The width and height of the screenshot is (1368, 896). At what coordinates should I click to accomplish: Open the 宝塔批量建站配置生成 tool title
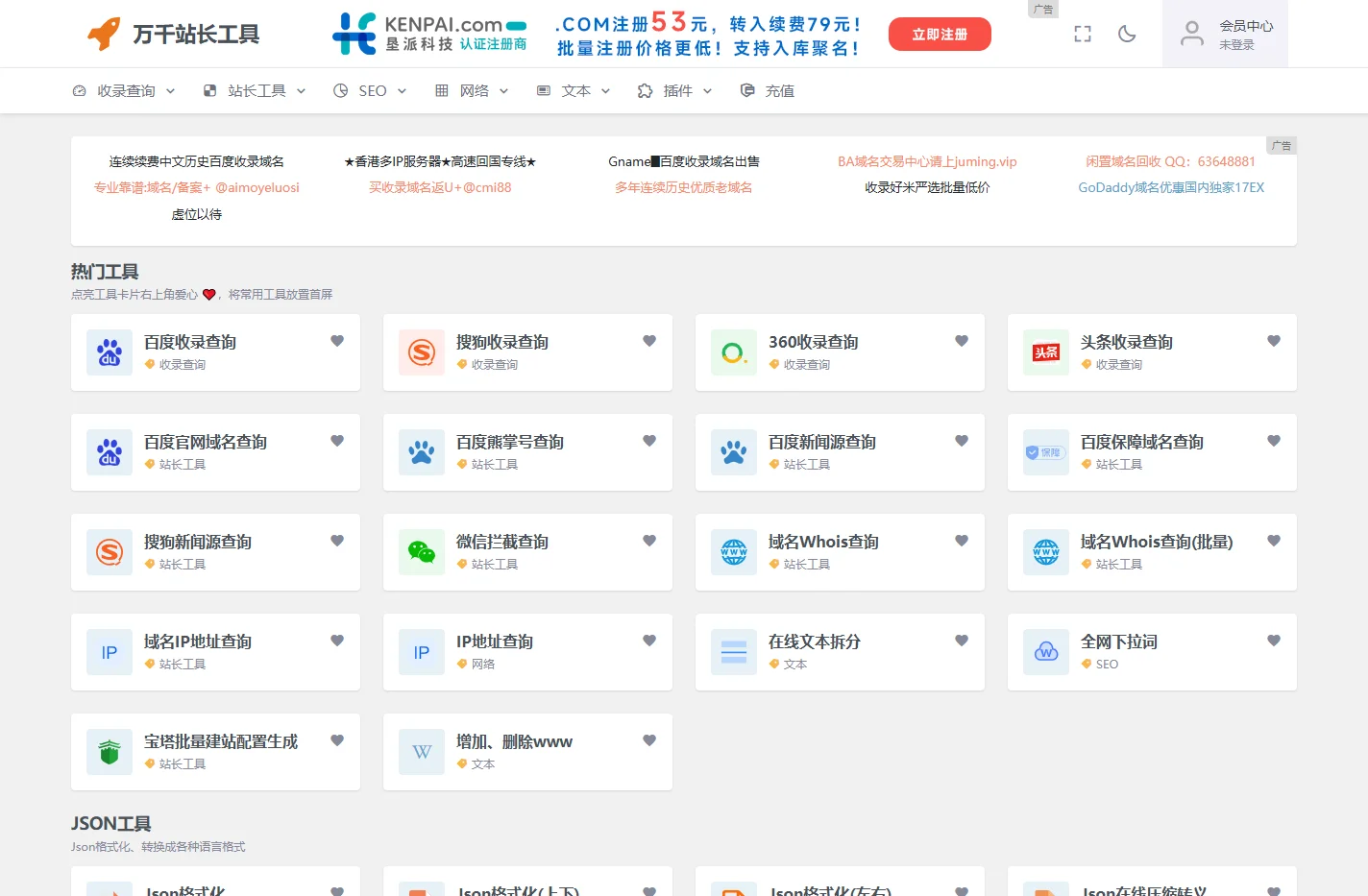pos(221,741)
